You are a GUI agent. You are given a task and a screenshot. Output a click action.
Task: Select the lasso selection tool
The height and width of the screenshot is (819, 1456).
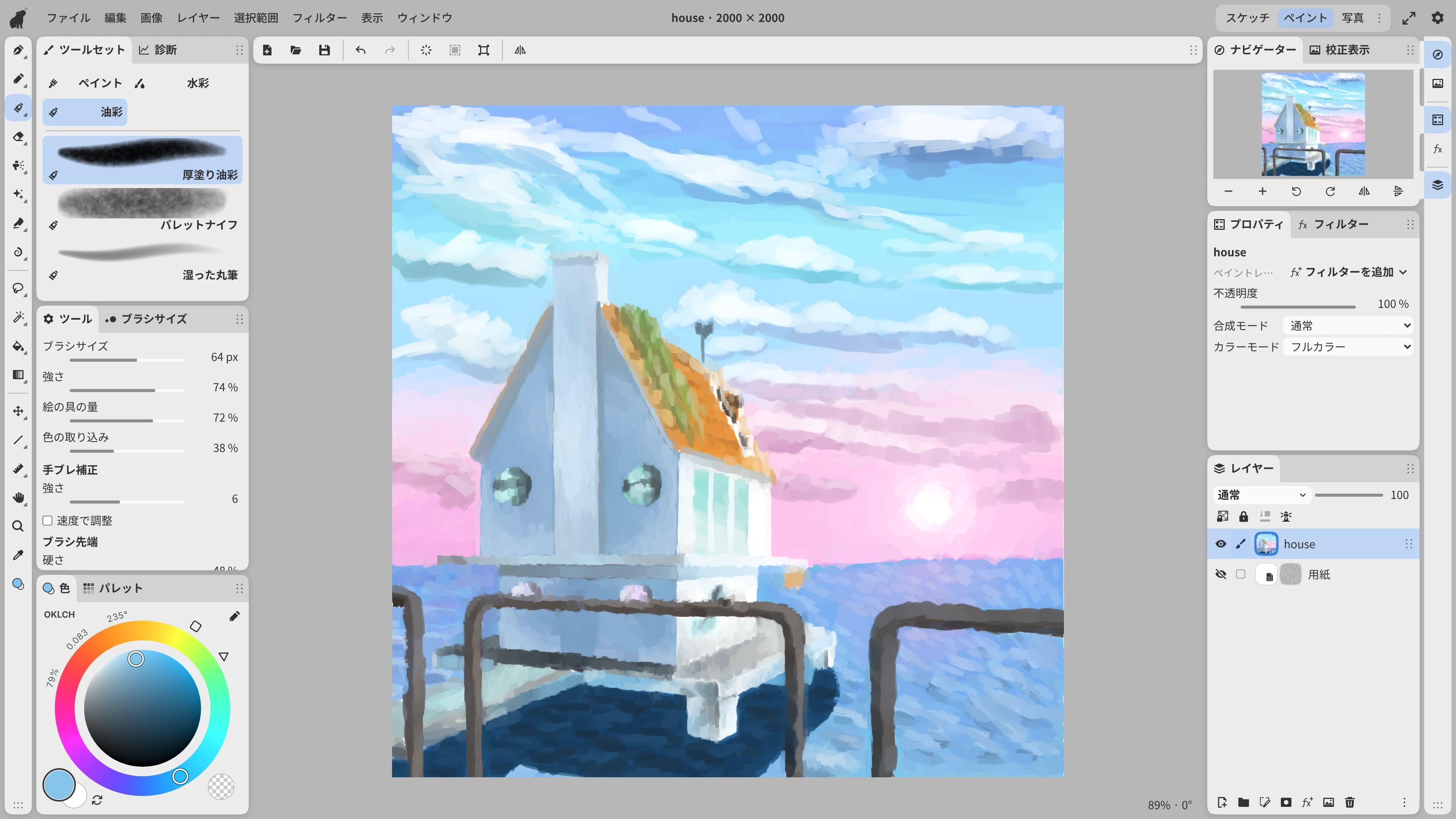(18, 288)
